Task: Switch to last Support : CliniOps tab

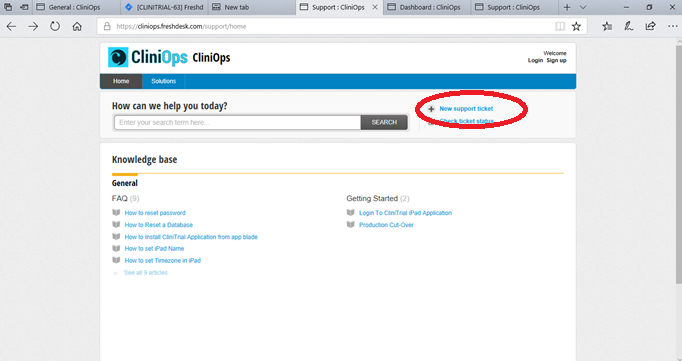Action: [515, 7]
